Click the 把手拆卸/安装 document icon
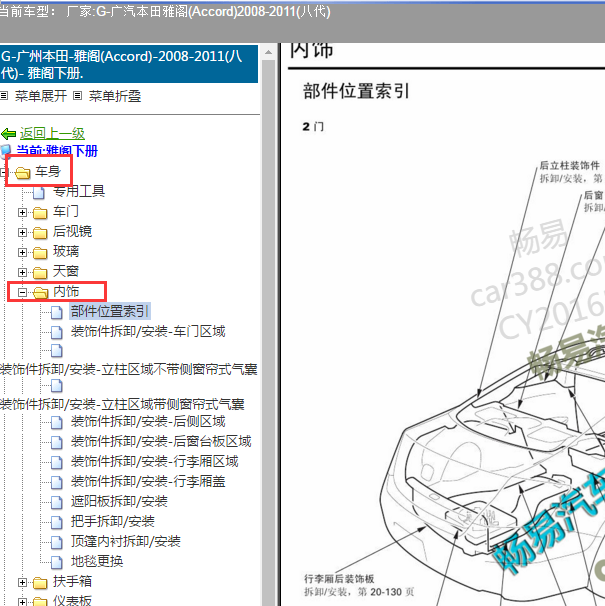 pyautogui.click(x=56, y=523)
